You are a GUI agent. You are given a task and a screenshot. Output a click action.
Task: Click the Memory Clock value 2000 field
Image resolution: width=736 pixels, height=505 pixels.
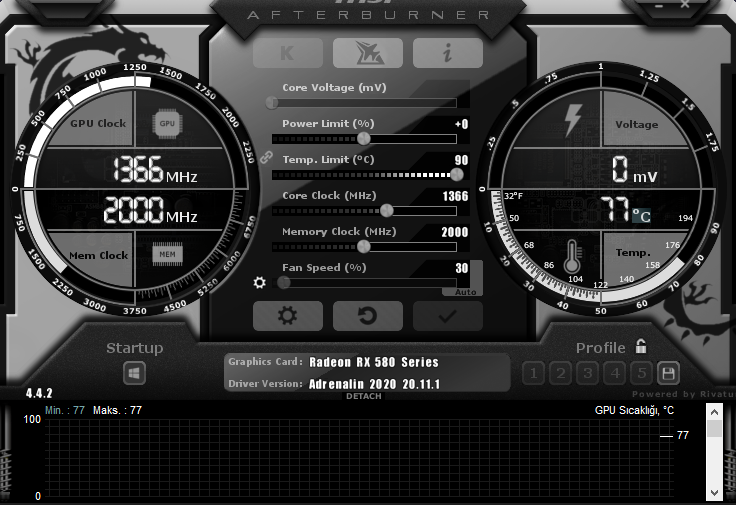click(x=455, y=232)
